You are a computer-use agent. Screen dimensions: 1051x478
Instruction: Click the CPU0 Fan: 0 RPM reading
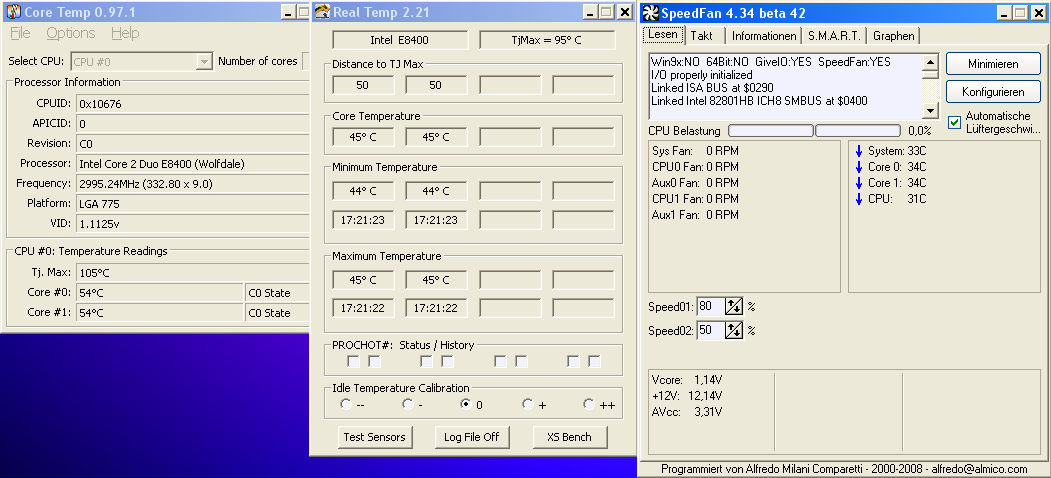click(695, 167)
